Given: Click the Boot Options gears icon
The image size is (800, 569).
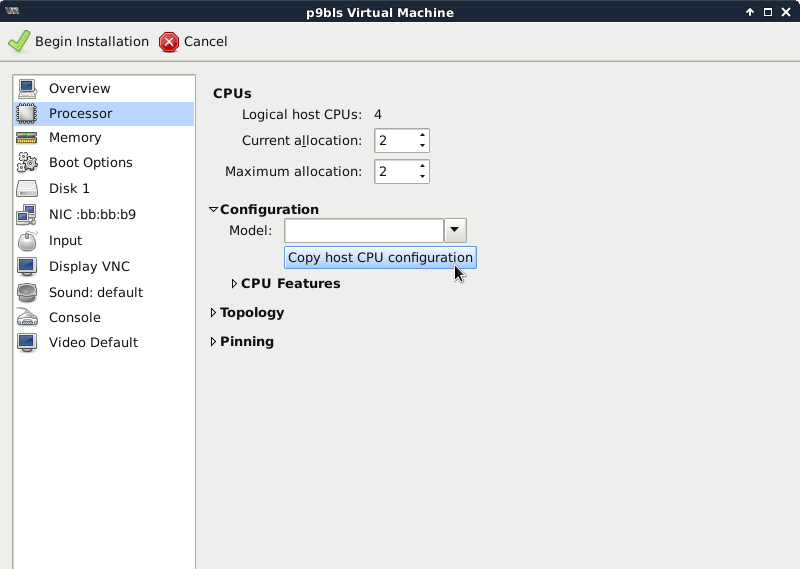Looking at the screenshot, I should pos(27,163).
